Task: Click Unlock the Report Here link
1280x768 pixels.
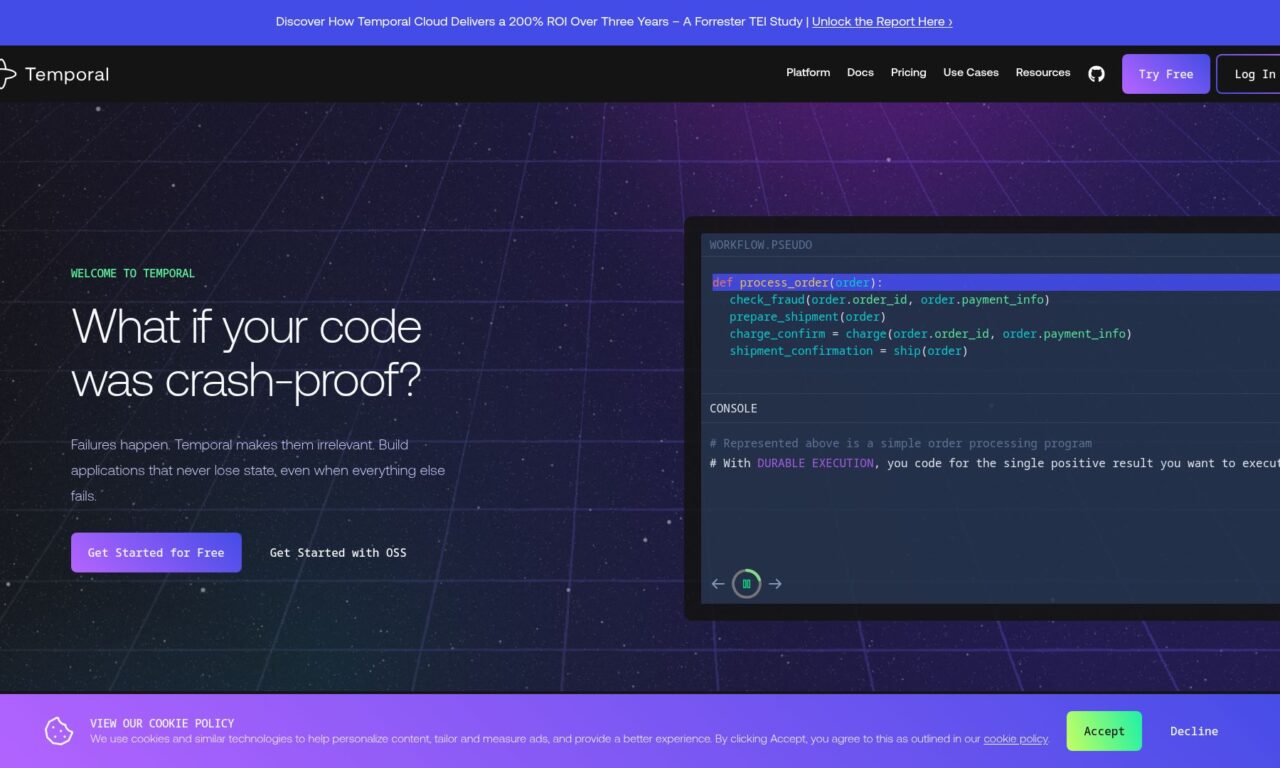Action: [x=882, y=21]
